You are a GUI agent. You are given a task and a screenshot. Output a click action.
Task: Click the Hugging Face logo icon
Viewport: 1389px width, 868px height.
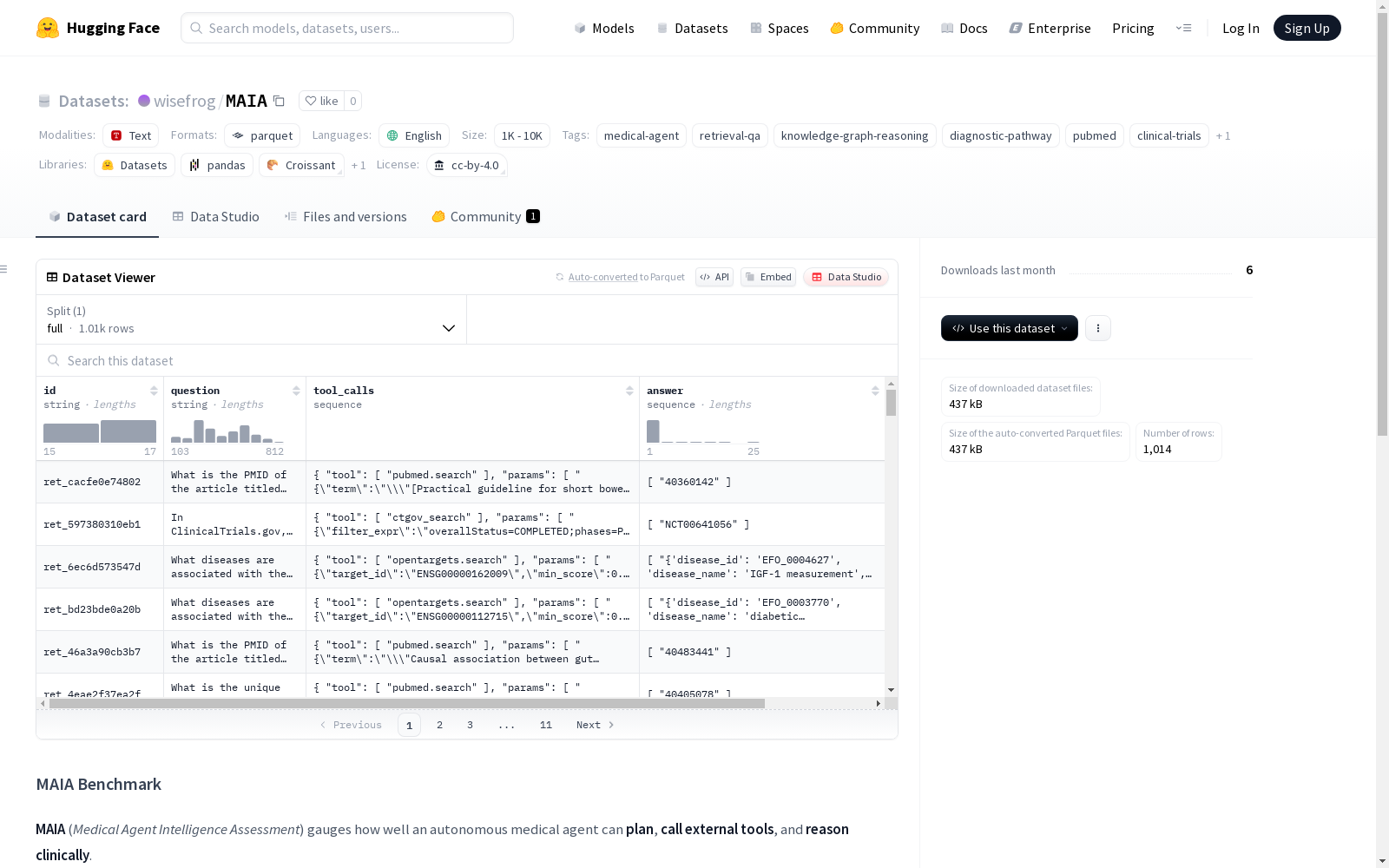pos(48,28)
